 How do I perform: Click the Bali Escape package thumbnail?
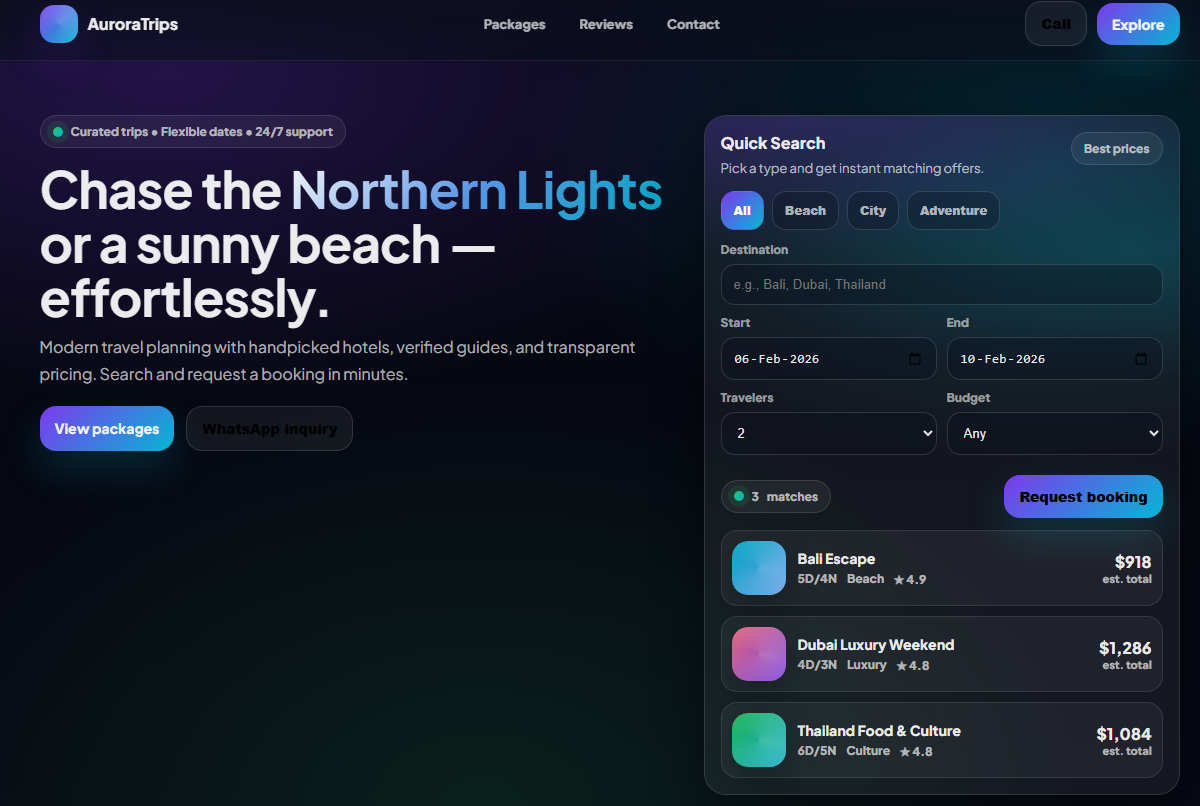[759, 568]
